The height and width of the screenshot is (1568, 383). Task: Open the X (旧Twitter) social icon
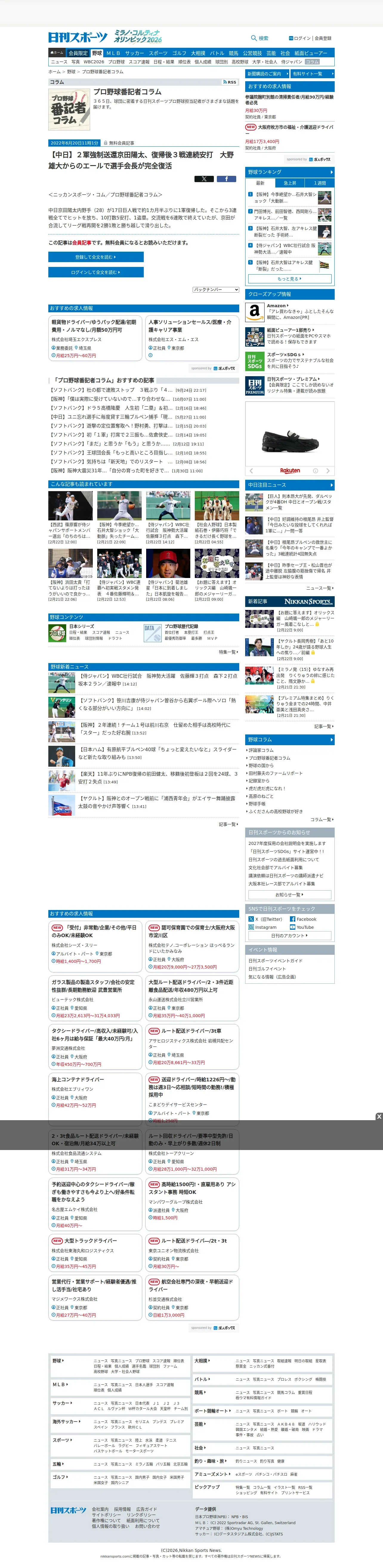251,919
